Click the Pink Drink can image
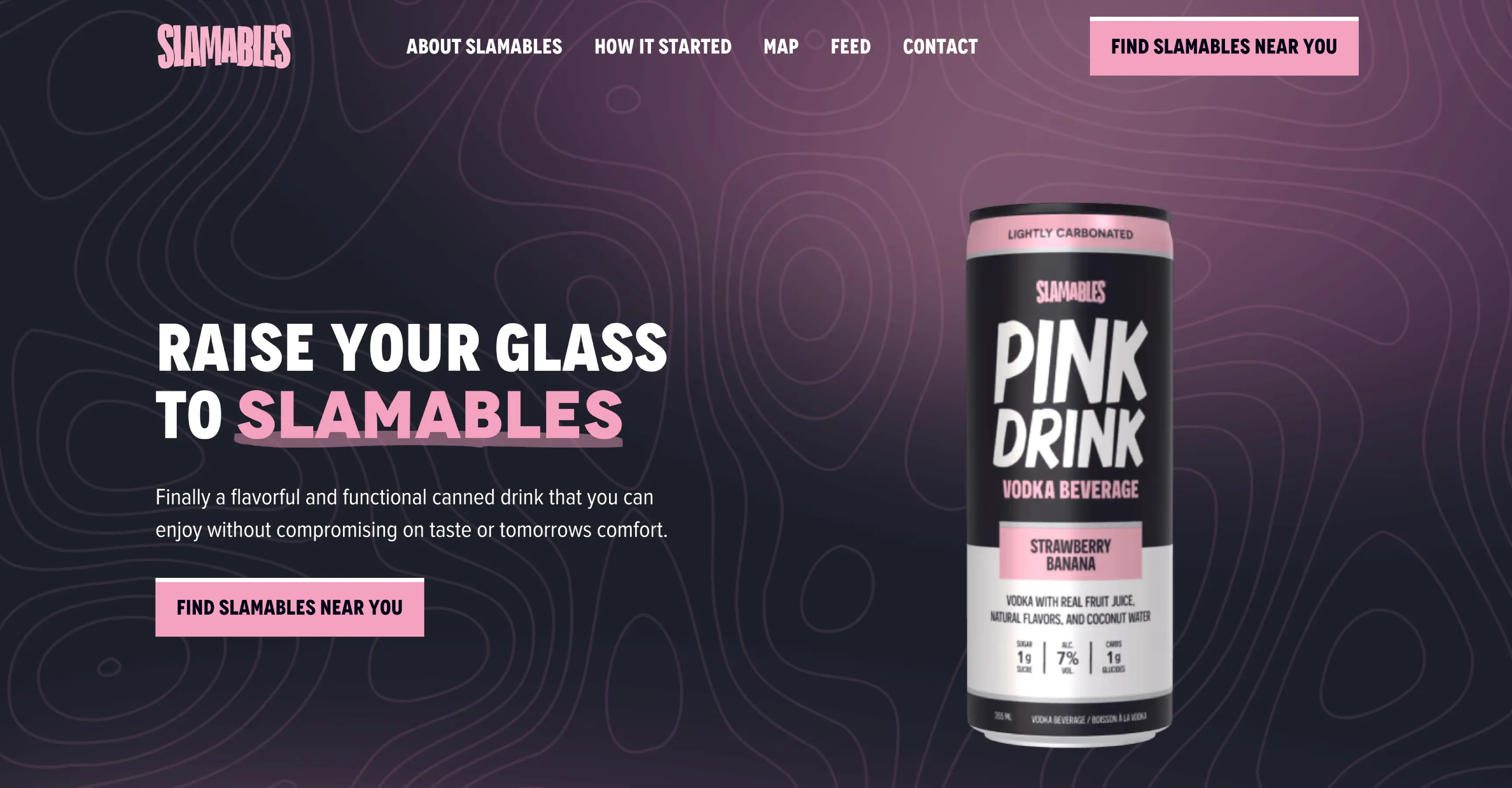Image resolution: width=1512 pixels, height=788 pixels. click(1069, 475)
